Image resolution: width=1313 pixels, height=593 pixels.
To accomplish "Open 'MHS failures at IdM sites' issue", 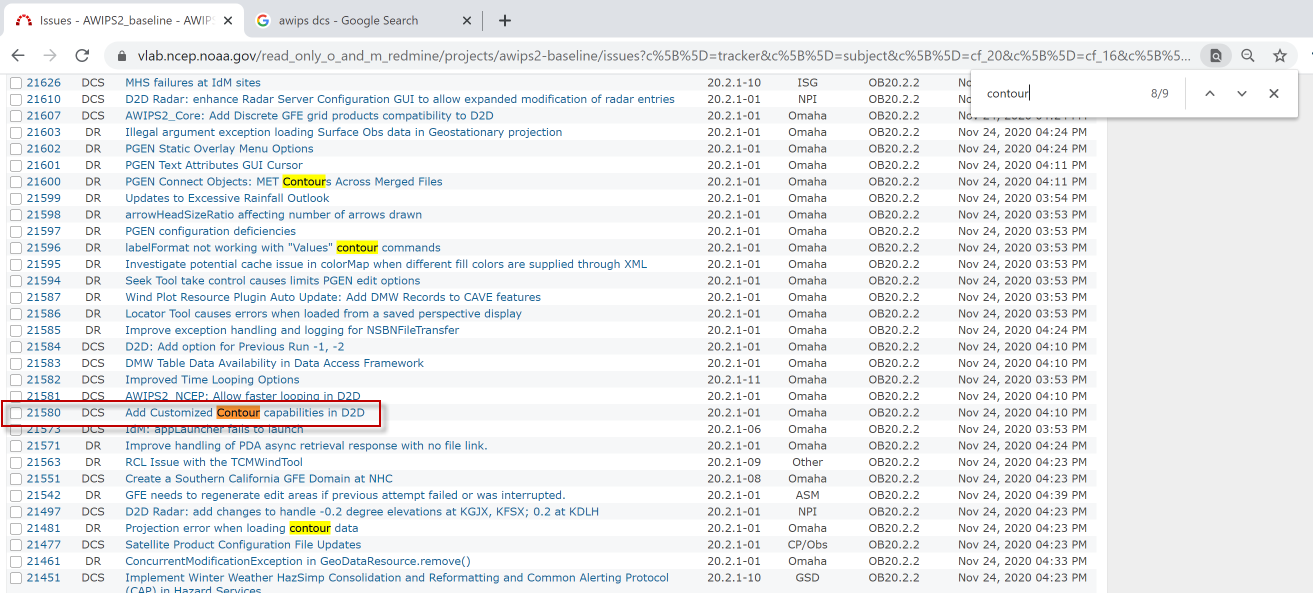I will point(192,83).
